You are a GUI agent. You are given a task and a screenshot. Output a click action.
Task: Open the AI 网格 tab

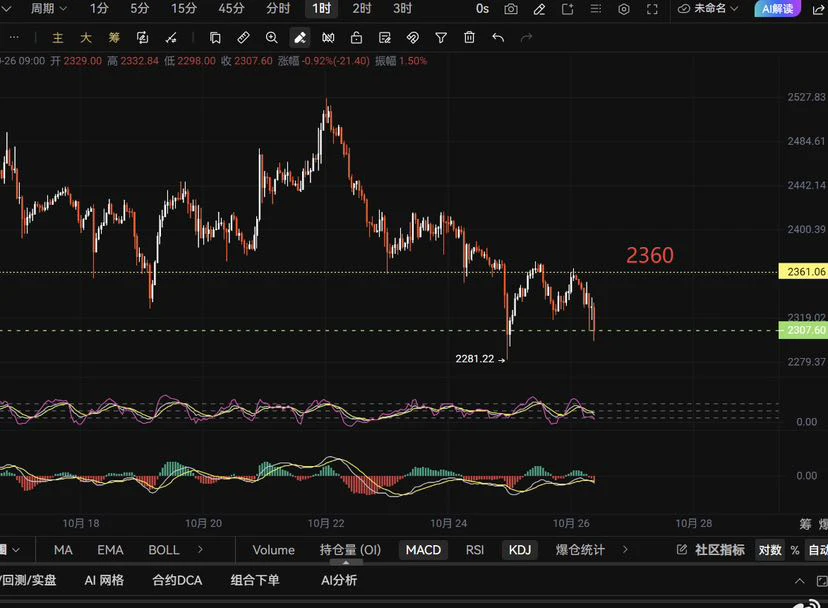(x=104, y=581)
